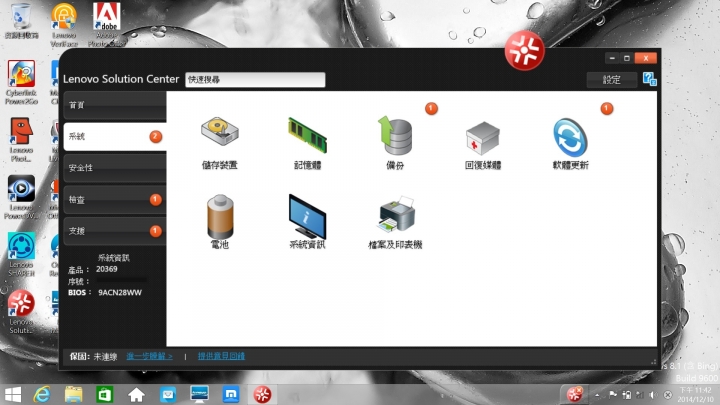The image size is (720, 405).
Task: Open the 檔案及印表機 files and printer icon
Action: coord(396,214)
